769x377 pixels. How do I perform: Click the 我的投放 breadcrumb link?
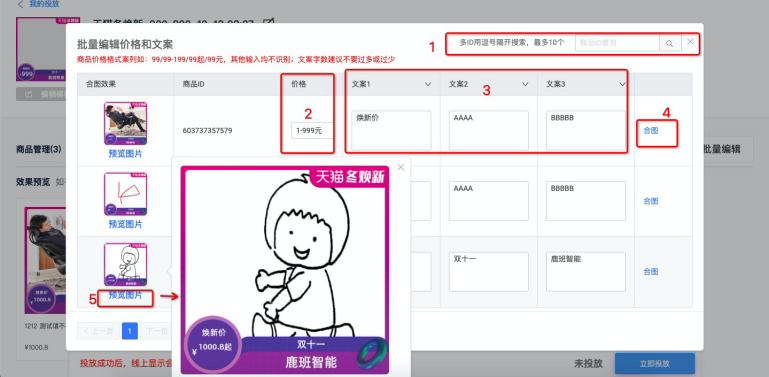45,4
